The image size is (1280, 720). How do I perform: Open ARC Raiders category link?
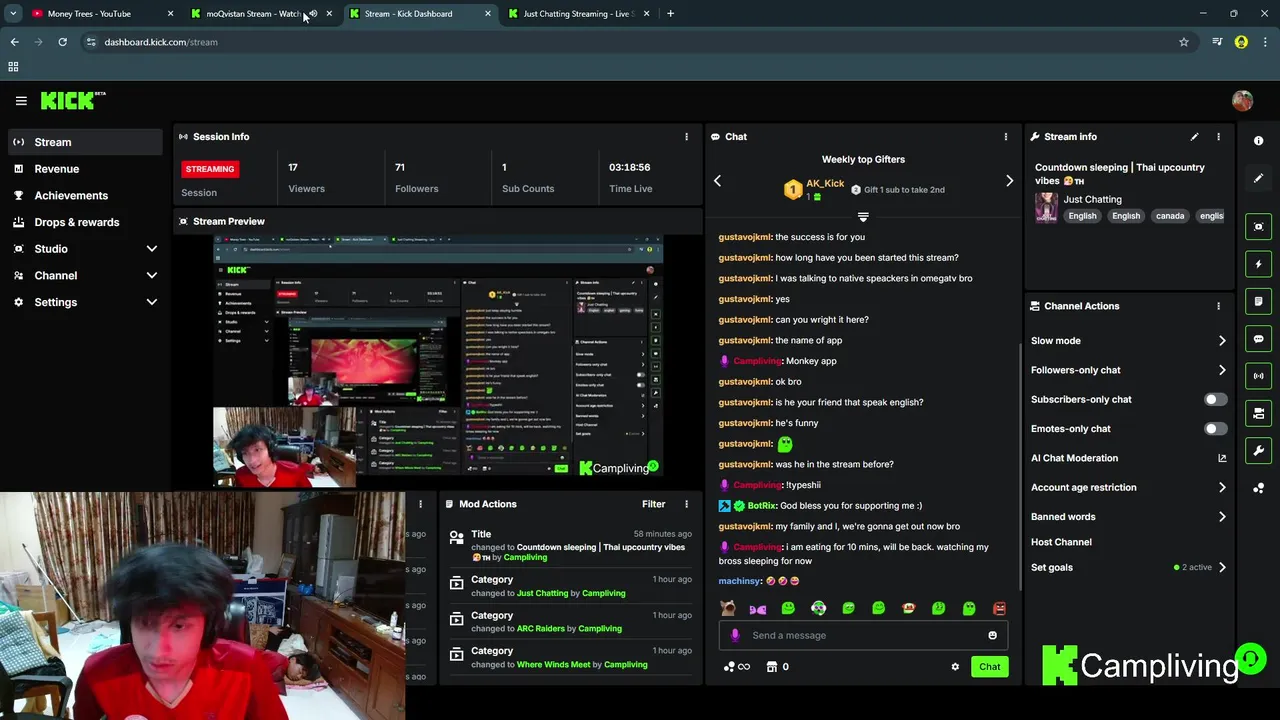pyautogui.click(x=541, y=629)
